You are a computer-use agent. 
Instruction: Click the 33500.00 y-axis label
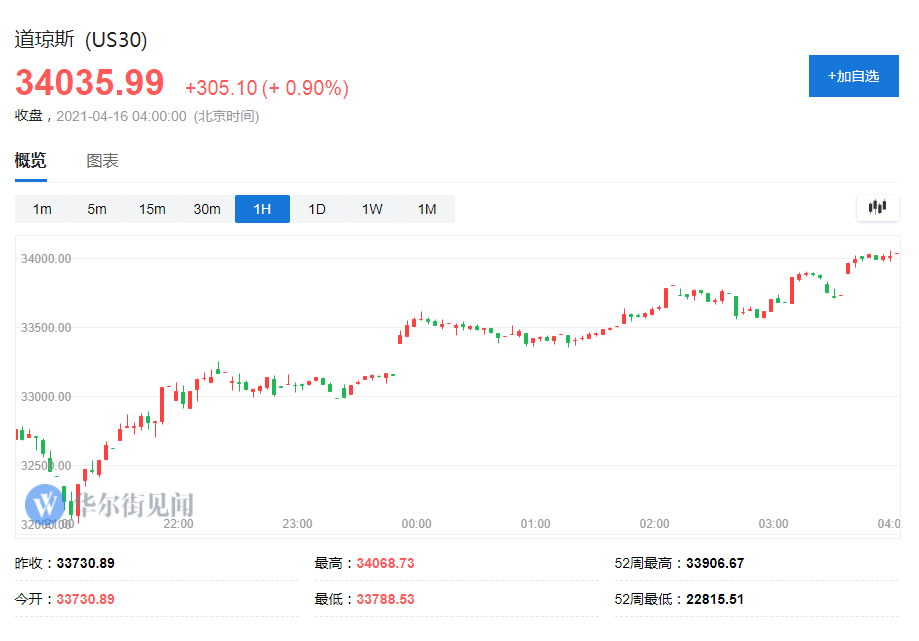[46, 328]
